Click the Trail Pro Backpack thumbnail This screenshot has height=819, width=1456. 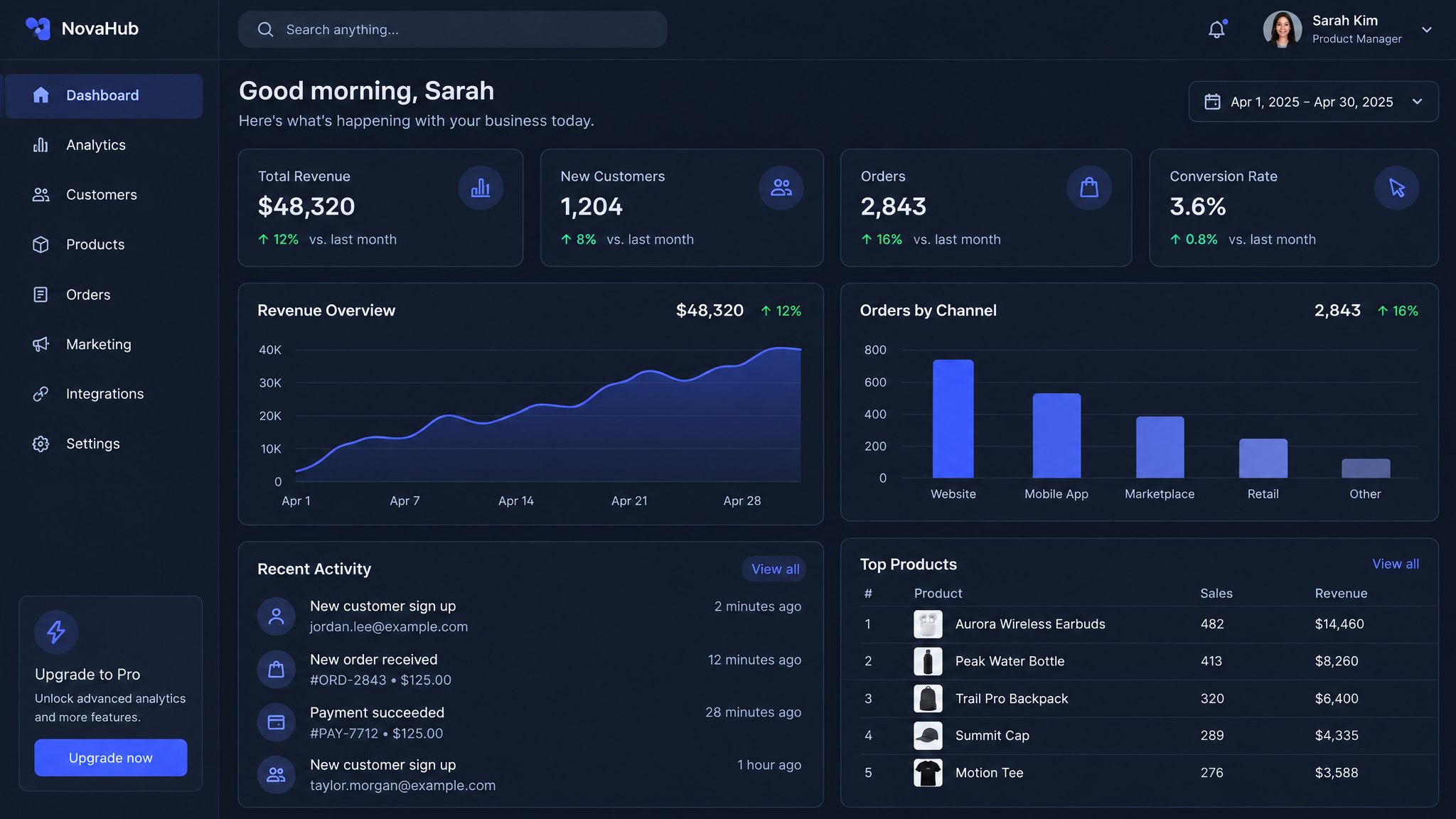click(928, 699)
